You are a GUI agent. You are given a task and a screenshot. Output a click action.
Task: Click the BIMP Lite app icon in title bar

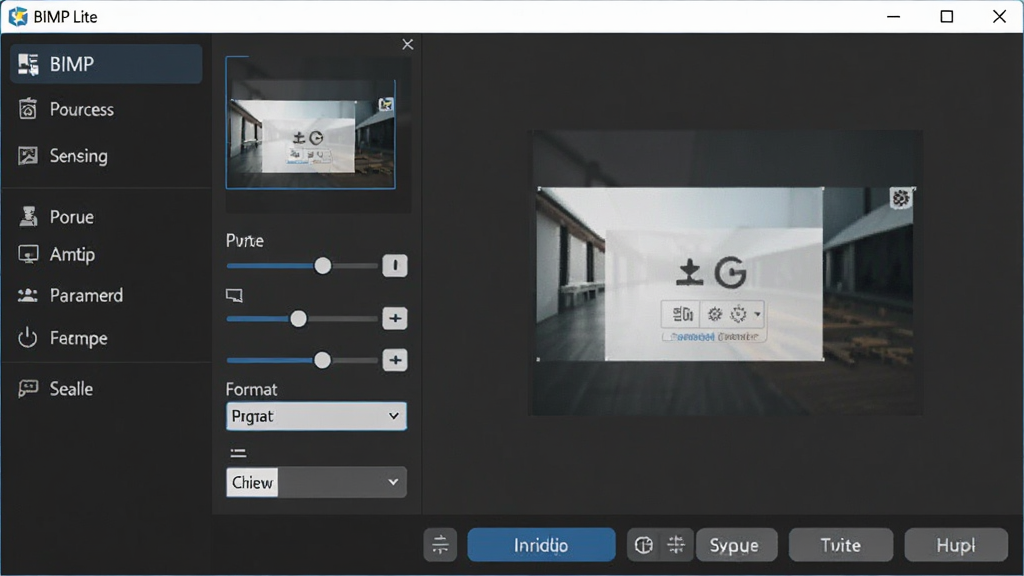point(18,16)
